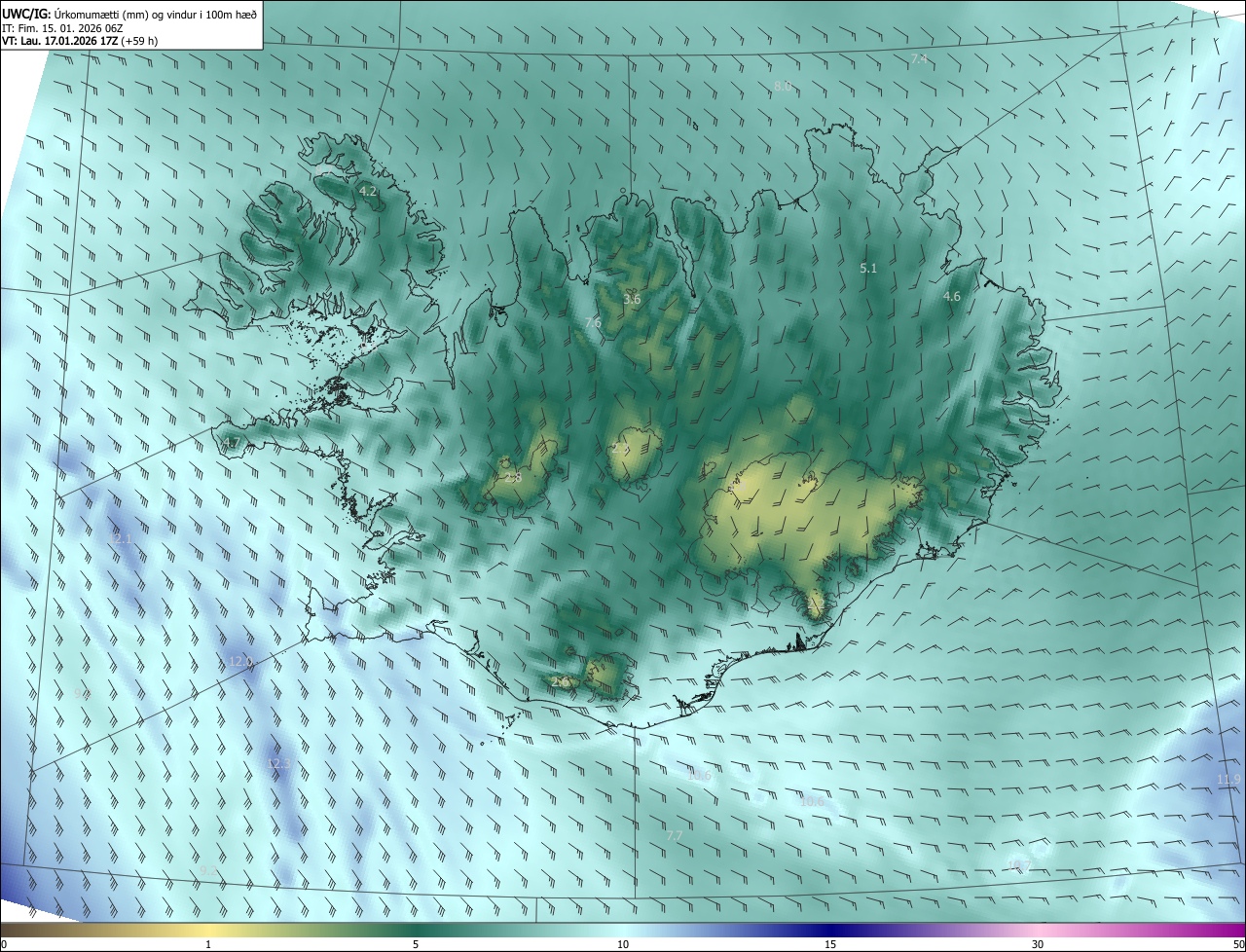The height and width of the screenshot is (952, 1246).
Task: Click the 12.1 value off the west coast
Action: pos(122,538)
